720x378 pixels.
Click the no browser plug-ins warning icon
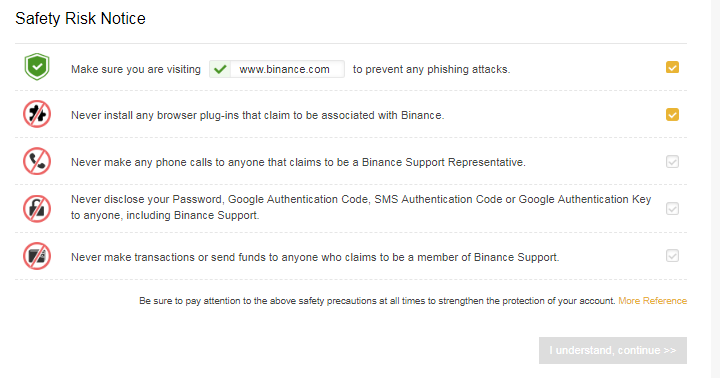(x=37, y=114)
